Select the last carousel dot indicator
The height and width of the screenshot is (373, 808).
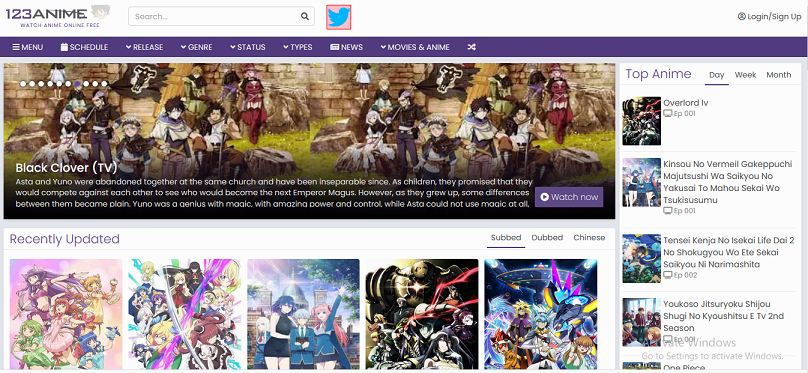[105, 83]
